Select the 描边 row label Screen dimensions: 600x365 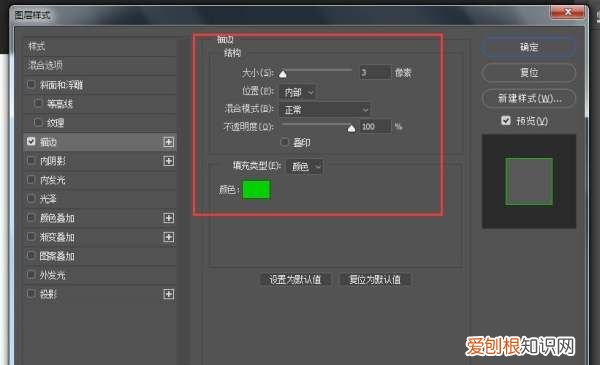48,142
